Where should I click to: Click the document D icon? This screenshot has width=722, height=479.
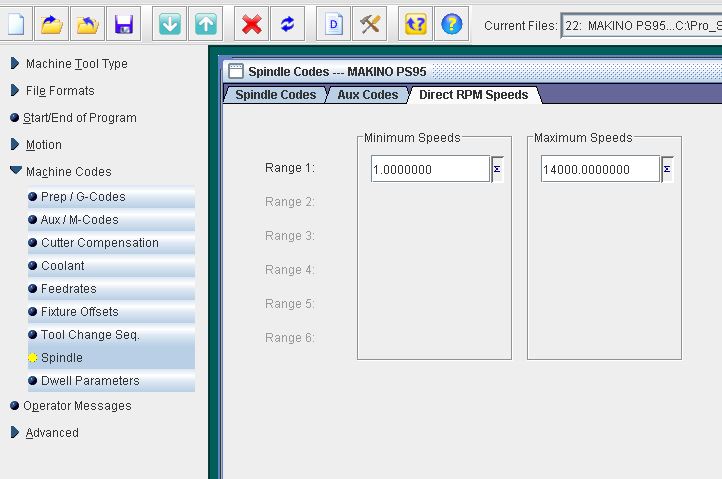click(x=333, y=24)
